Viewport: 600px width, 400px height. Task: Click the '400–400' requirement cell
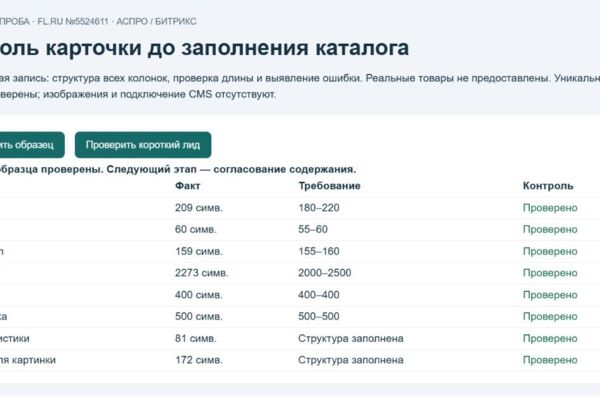[319, 295]
